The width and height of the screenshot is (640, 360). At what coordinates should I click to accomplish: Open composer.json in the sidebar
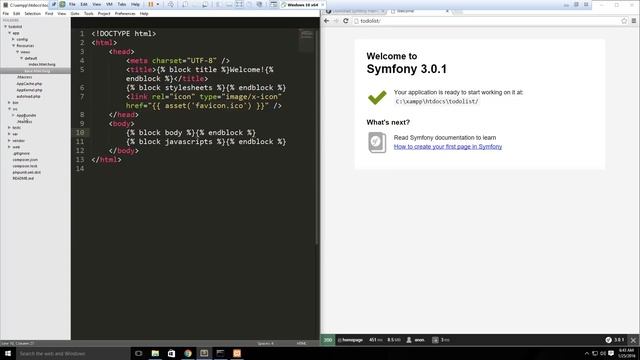point(25,160)
